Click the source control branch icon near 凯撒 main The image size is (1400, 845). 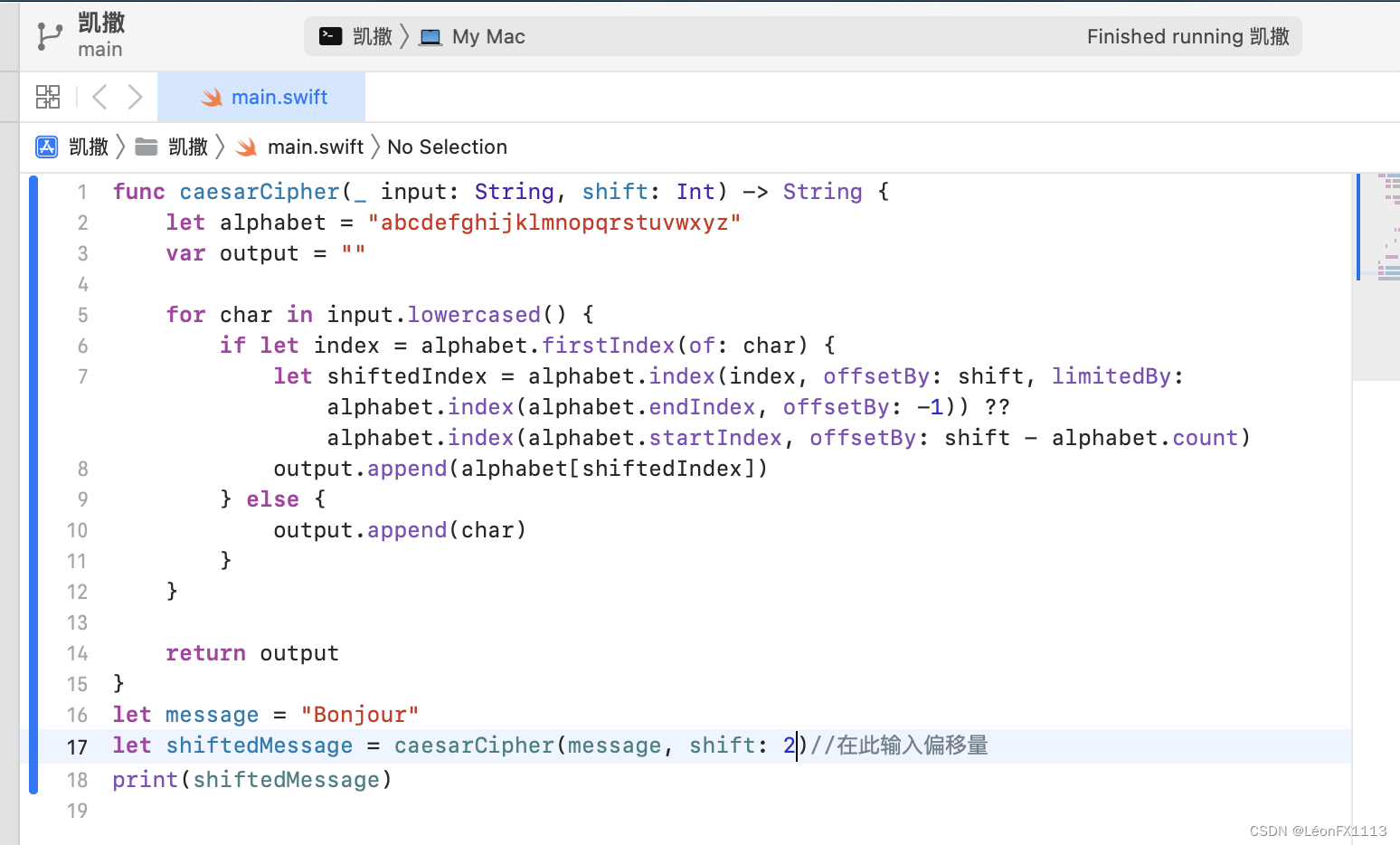[x=50, y=34]
